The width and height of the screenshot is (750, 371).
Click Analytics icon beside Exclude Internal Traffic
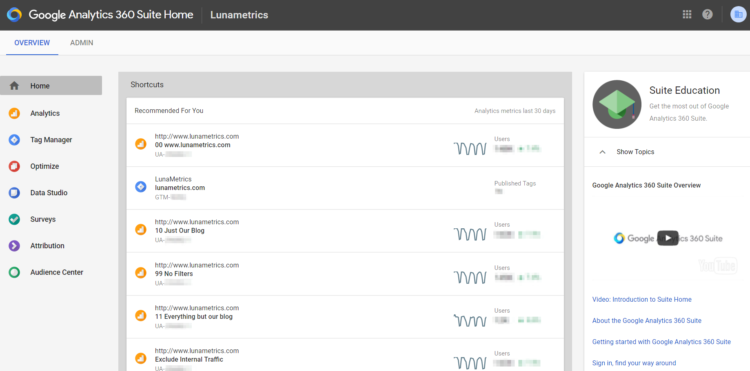pyautogui.click(x=141, y=358)
